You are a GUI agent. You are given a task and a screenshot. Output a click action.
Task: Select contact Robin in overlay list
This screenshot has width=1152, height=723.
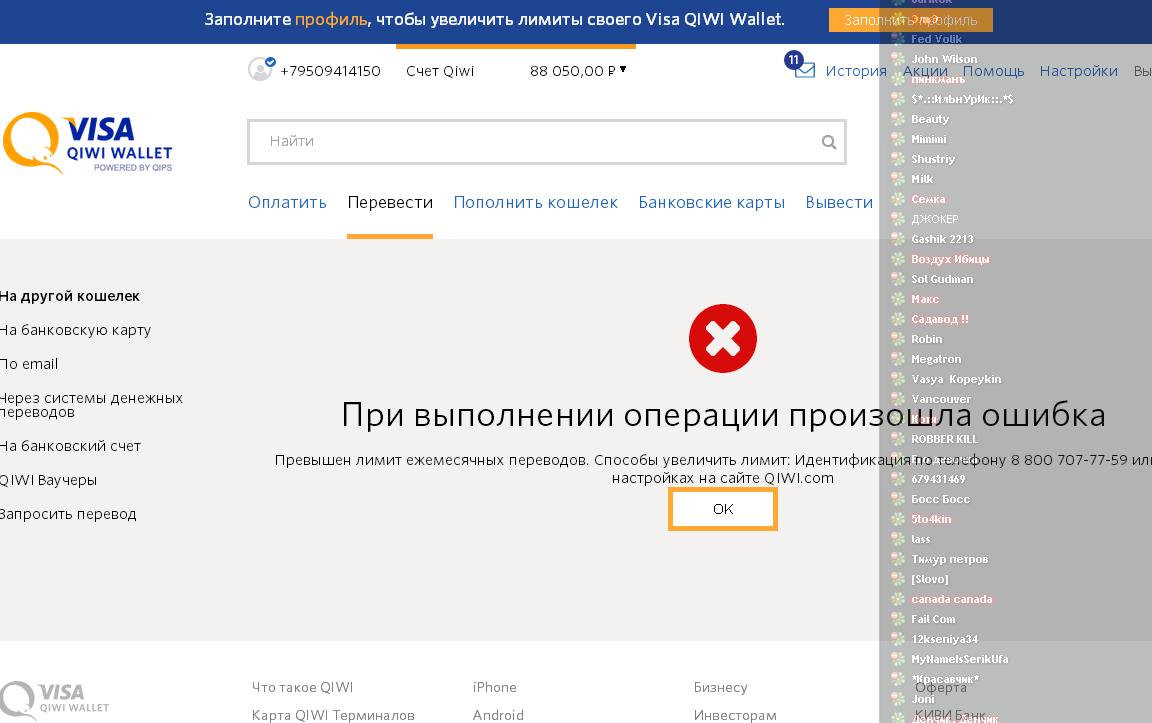926,339
